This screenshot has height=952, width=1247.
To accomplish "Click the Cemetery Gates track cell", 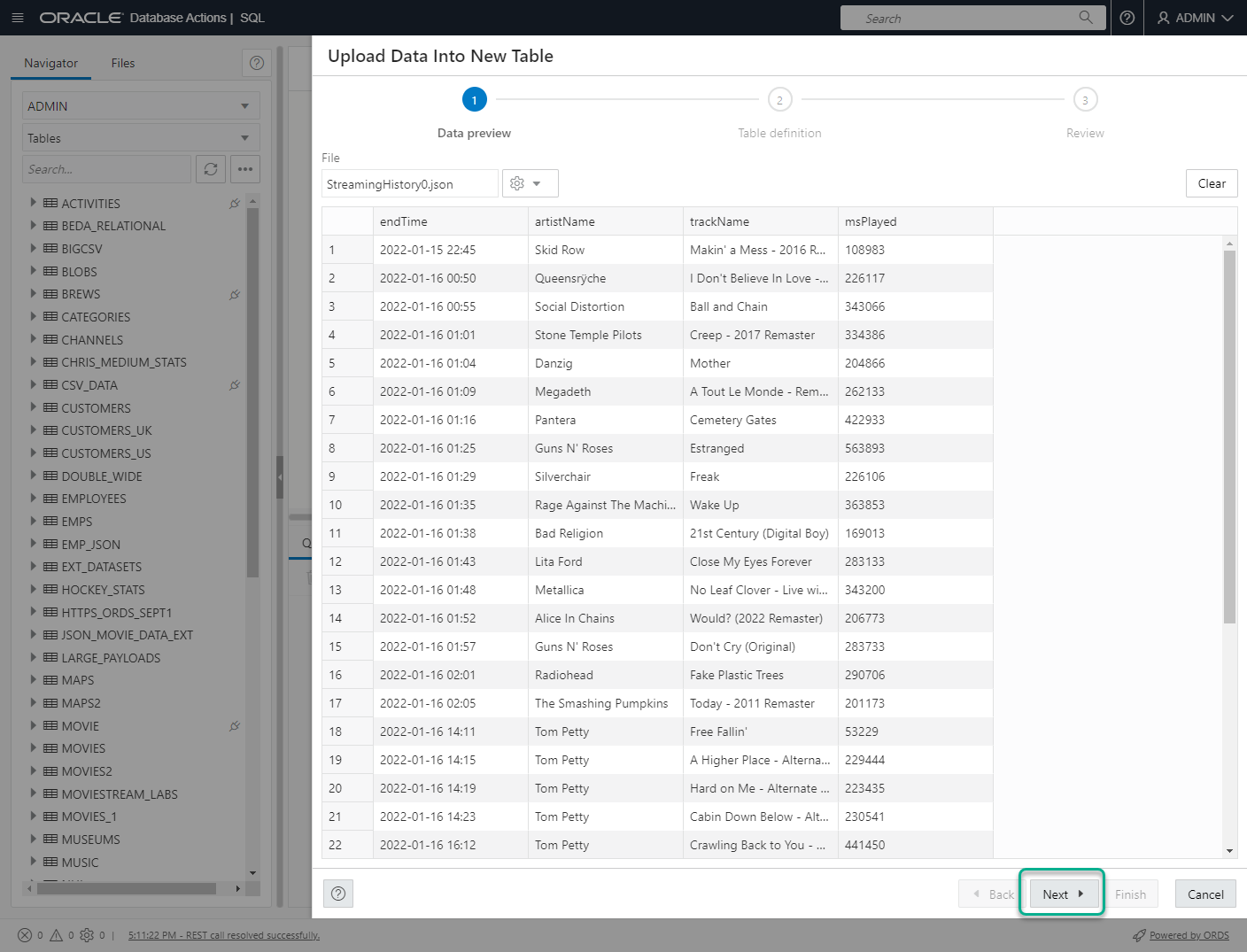I will [x=760, y=420].
